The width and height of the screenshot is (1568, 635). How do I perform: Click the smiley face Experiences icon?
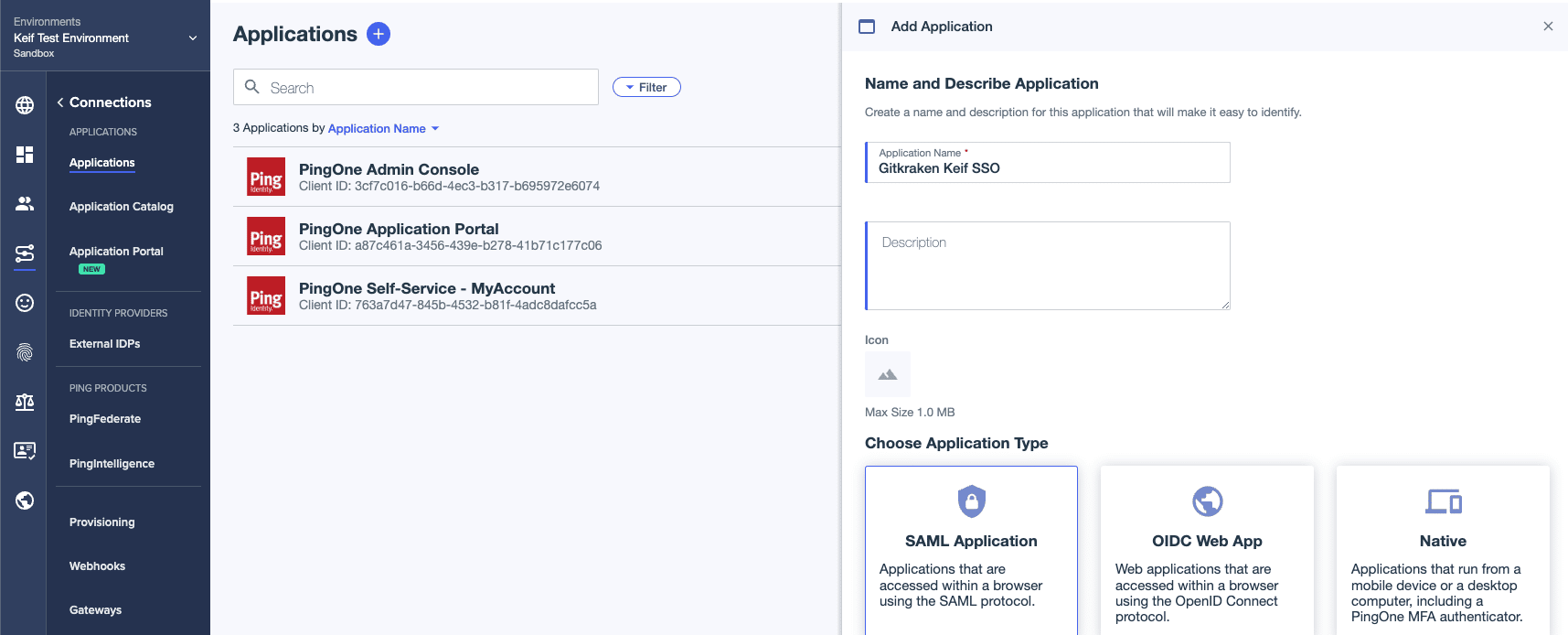(x=25, y=303)
